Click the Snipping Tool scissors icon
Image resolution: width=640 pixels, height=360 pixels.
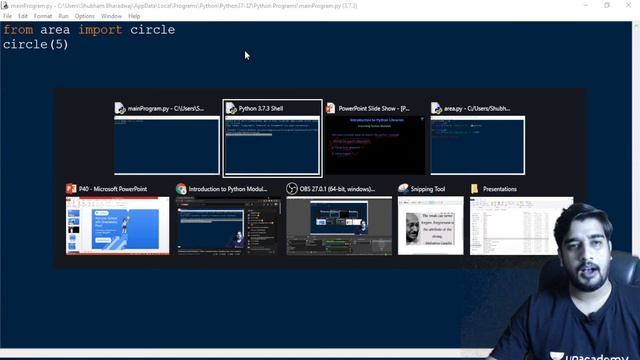tap(403, 188)
